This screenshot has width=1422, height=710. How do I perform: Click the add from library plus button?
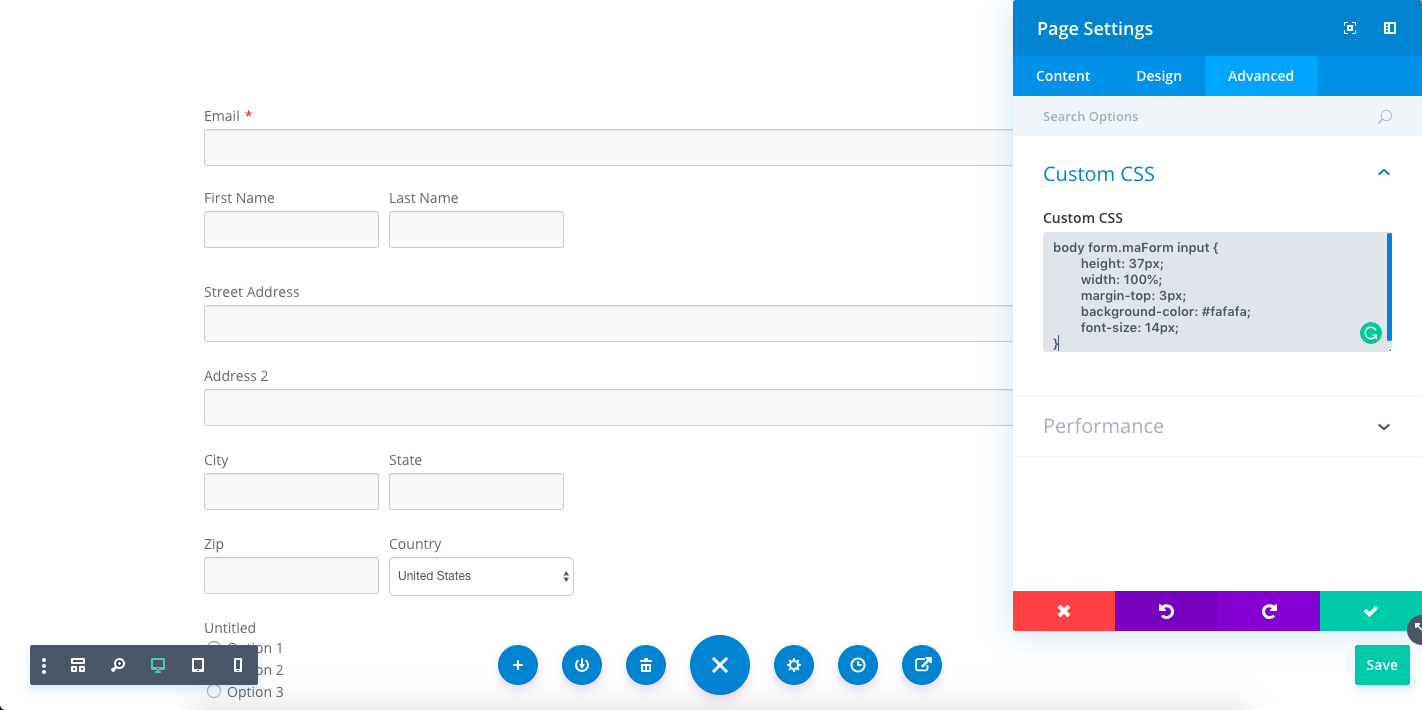(x=518, y=665)
